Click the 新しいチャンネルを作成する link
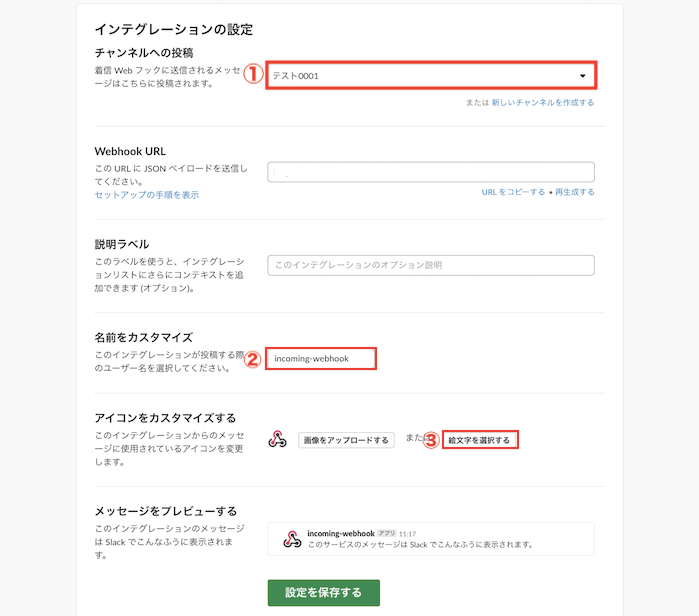The height and width of the screenshot is (616, 699). [542, 102]
